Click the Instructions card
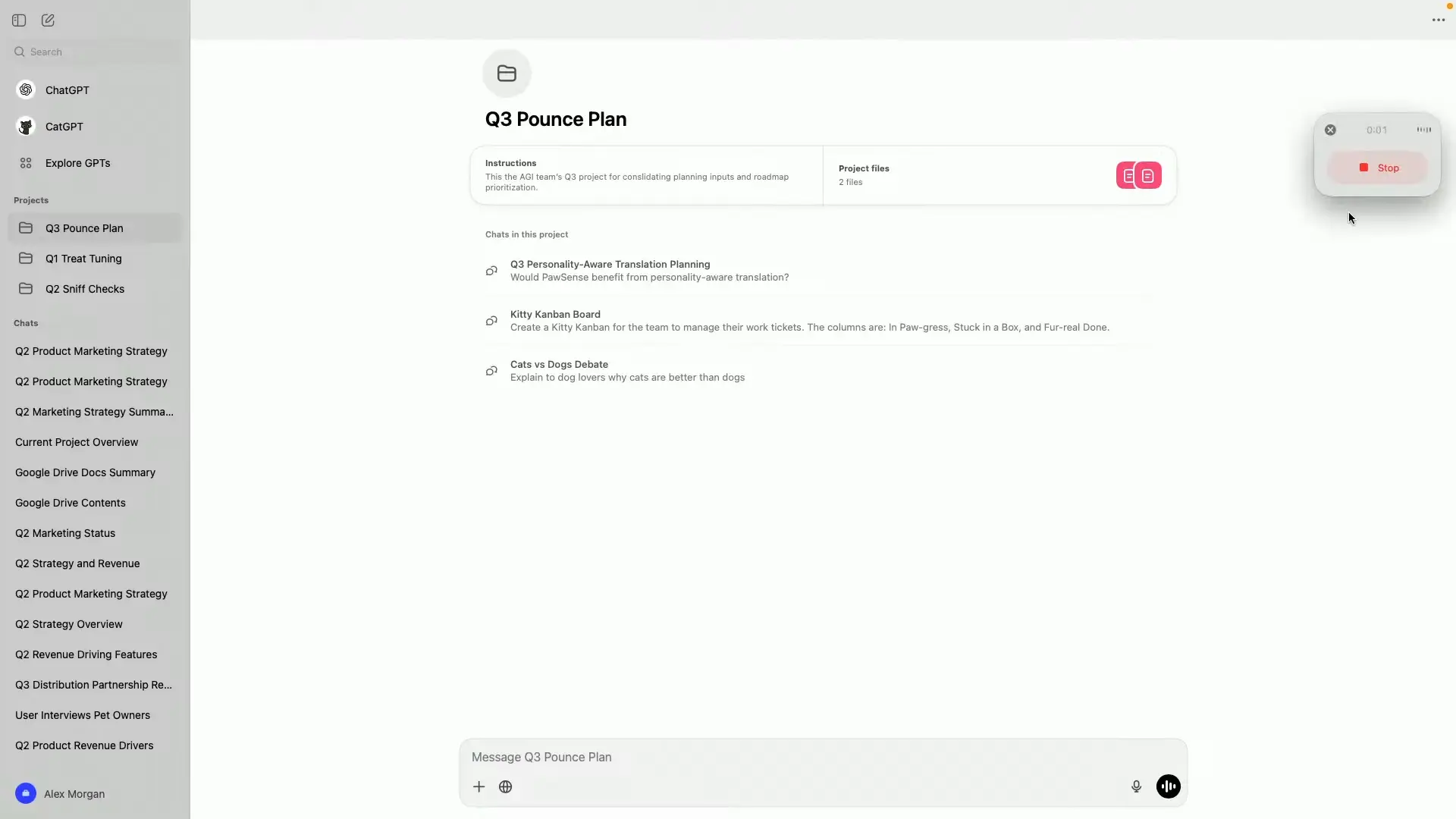The width and height of the screenshot is (1456, 819). (x=646, y=175)
